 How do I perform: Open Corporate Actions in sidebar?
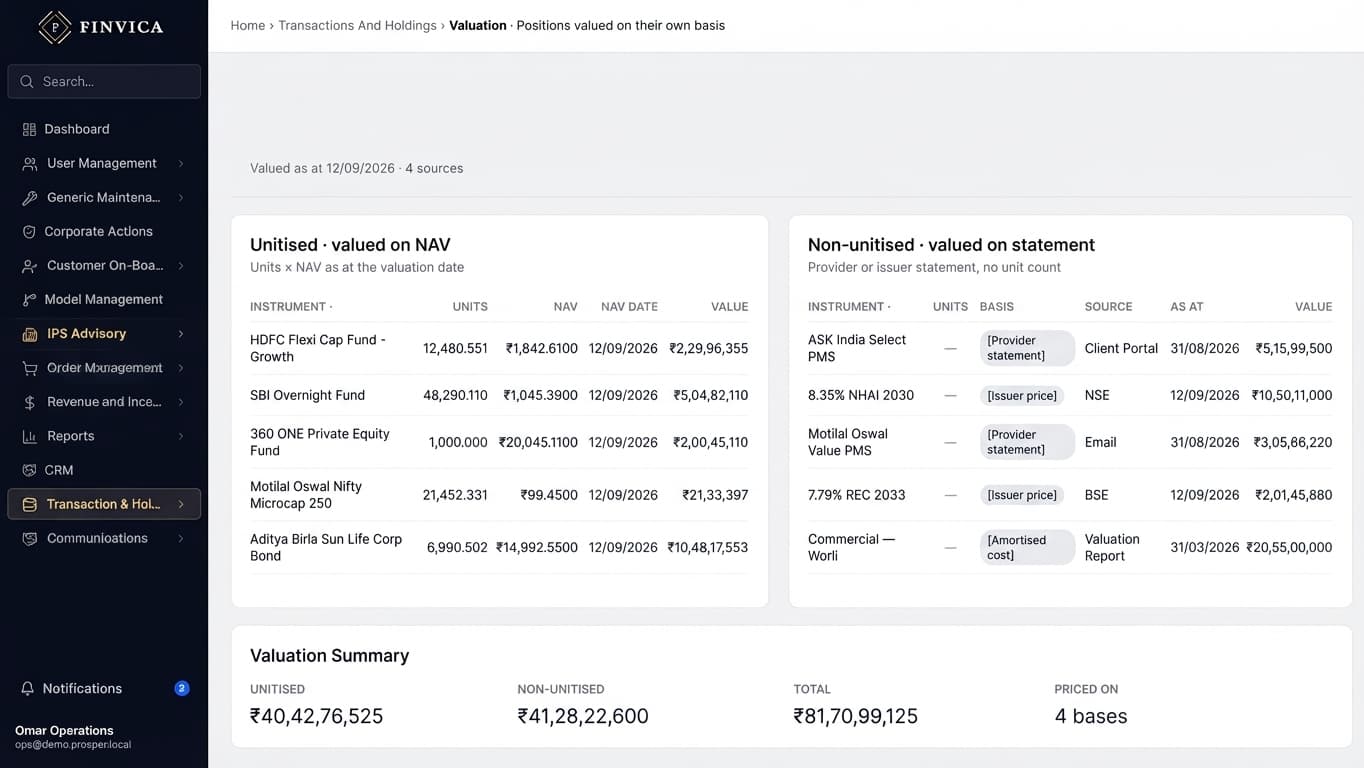click(104, 231)
